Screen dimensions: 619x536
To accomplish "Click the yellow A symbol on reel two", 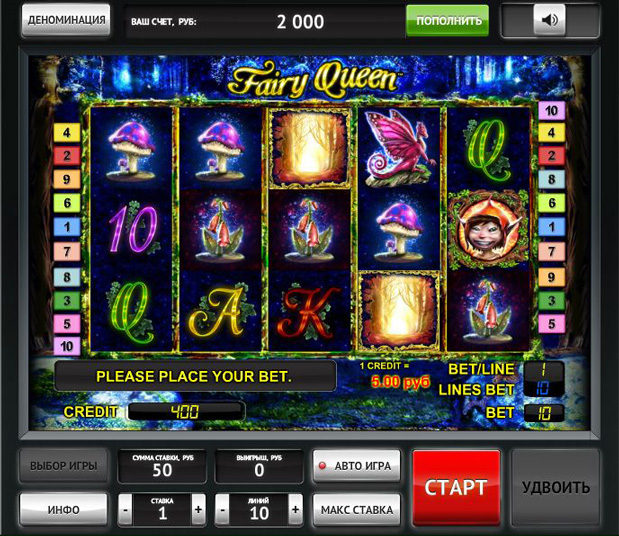I will point(220,312).
